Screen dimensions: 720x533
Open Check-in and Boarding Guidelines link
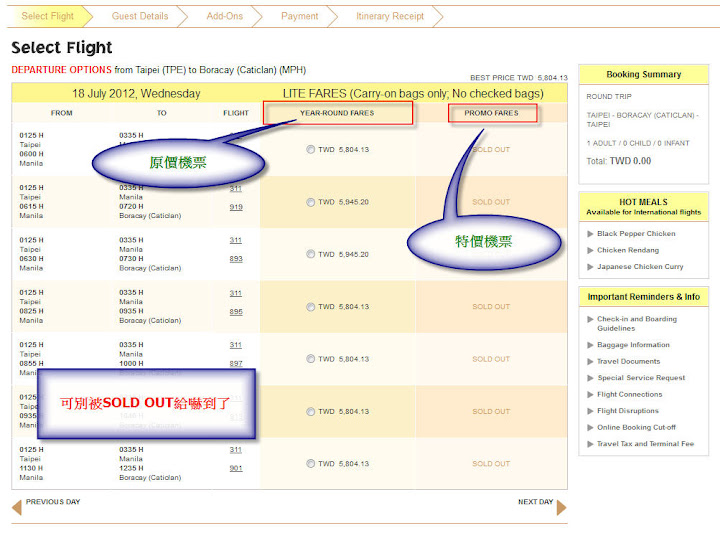pos(637,324)
